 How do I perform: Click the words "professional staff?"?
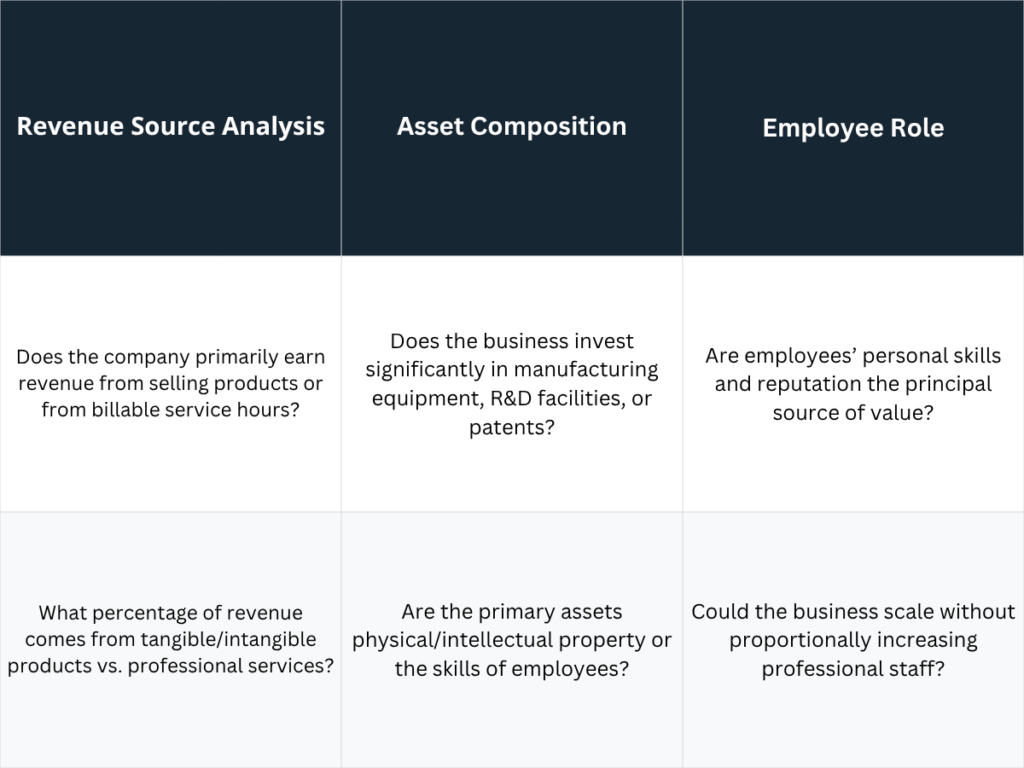(853, 668)
